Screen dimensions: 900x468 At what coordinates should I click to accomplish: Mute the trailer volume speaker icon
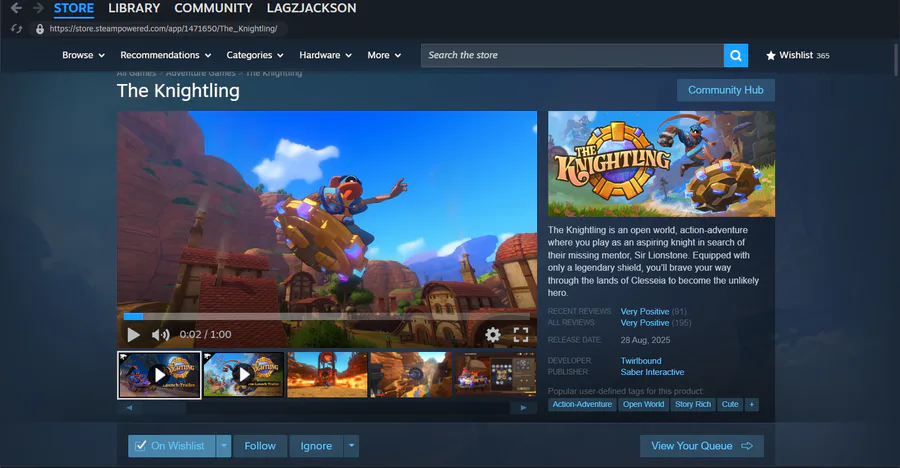[x=160, y=335]
